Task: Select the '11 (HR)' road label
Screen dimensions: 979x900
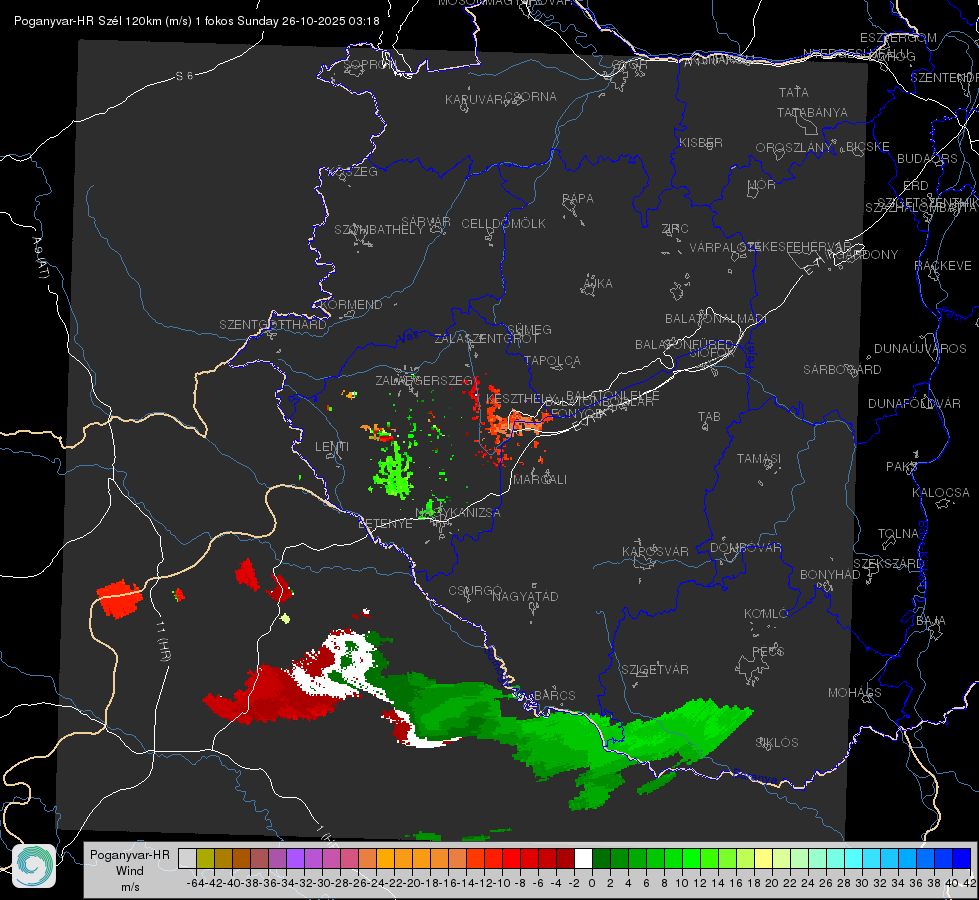Action: coord(164,641)
